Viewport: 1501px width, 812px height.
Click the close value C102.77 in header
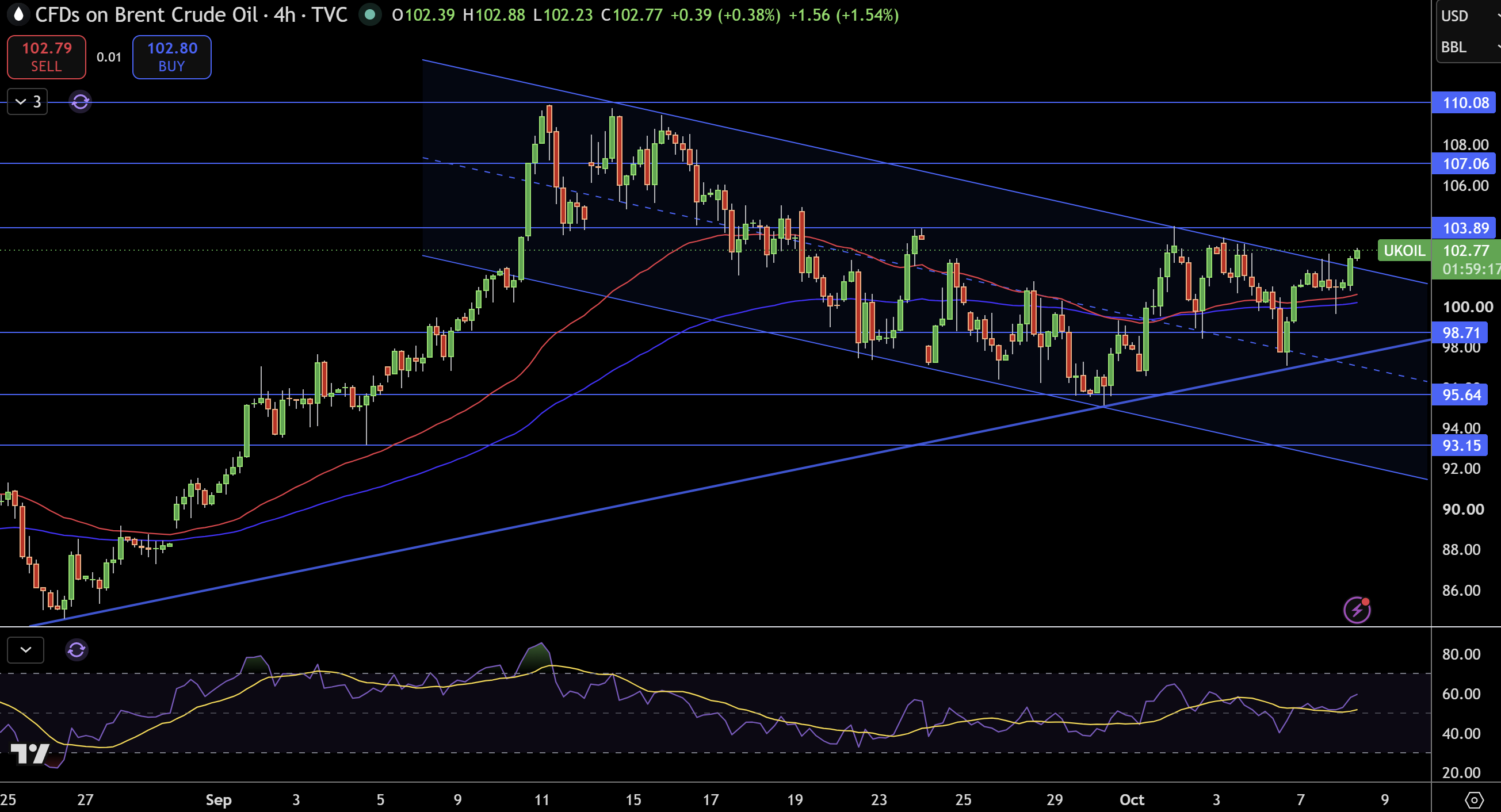coord(632,14)
